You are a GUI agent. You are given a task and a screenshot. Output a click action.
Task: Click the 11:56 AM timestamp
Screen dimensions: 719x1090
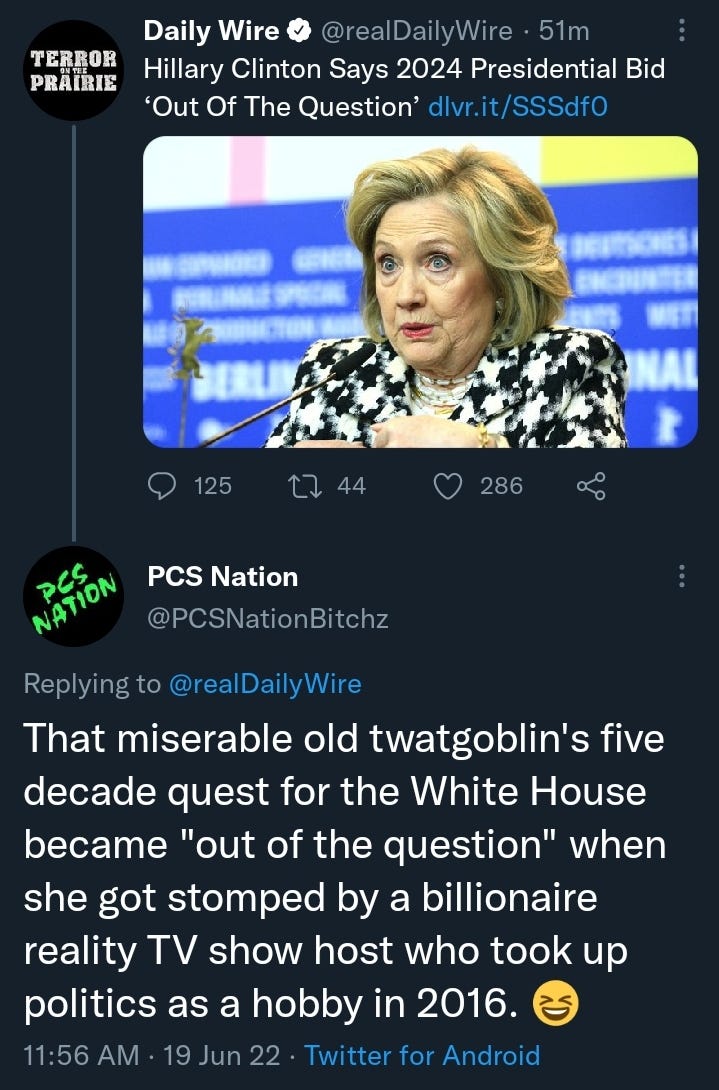click(81, 1055)
